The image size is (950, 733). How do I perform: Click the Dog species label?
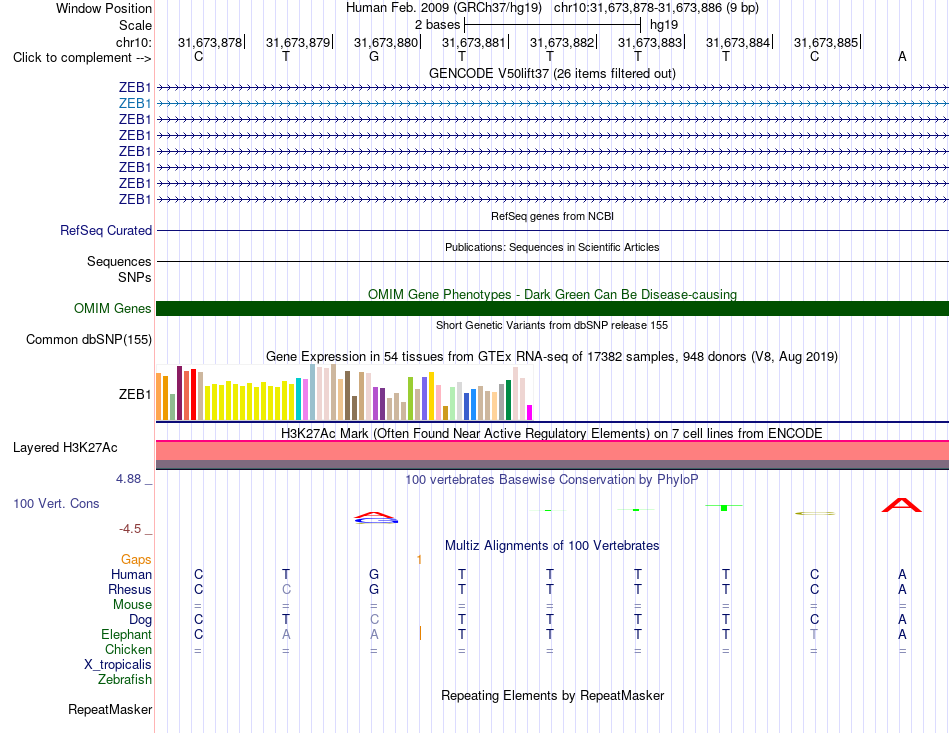[x=141, y=620]
